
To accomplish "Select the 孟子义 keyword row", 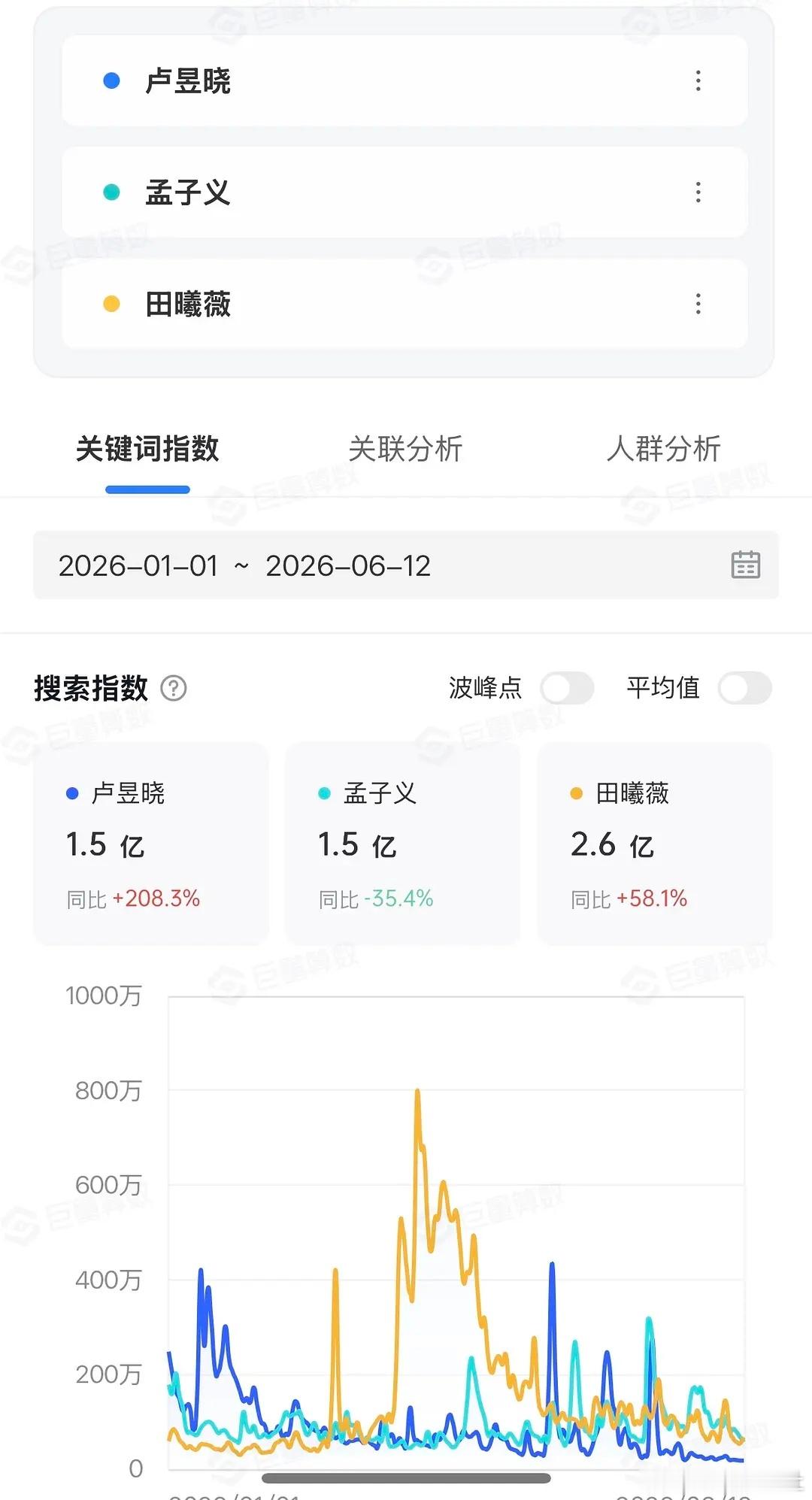I will [404, 192].
